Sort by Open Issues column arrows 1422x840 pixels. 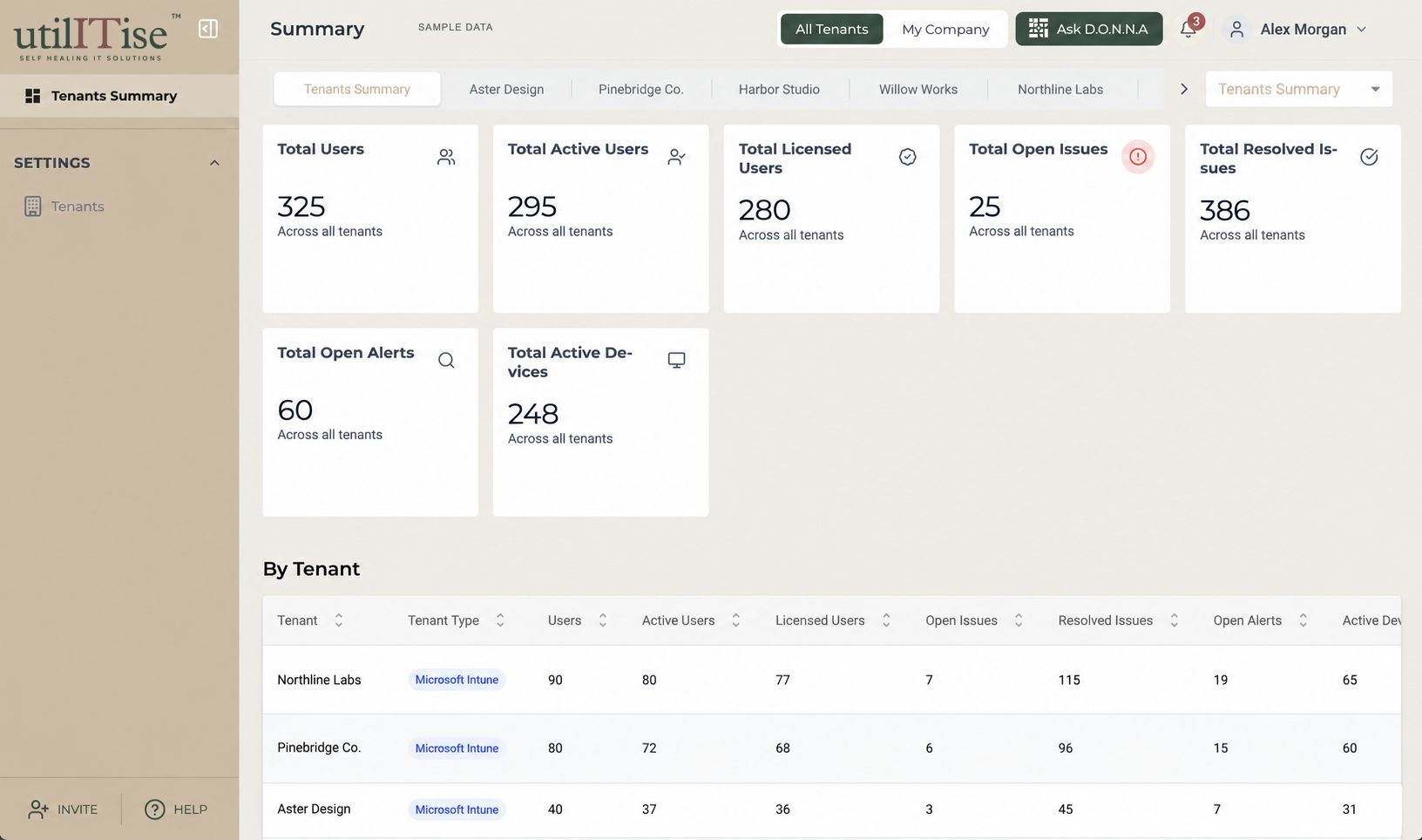[1019, 620]
